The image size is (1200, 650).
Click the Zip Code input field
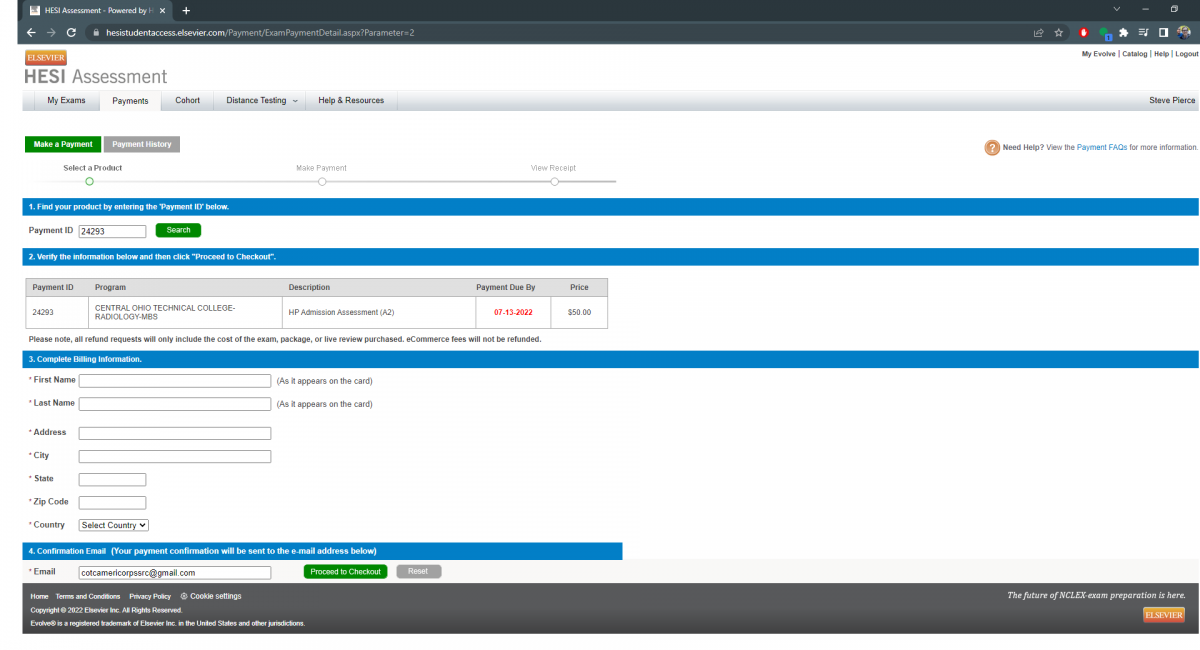pyautogui.click(x=113, y=502)
